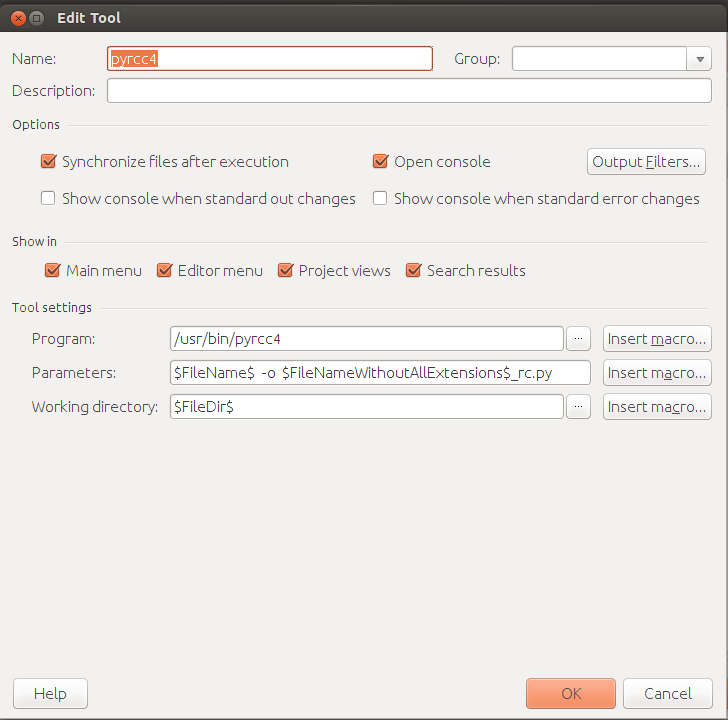Screen dimensions: 728x720
Task: Close the Edit Tool dialog window
Action: tap(15, 17)
